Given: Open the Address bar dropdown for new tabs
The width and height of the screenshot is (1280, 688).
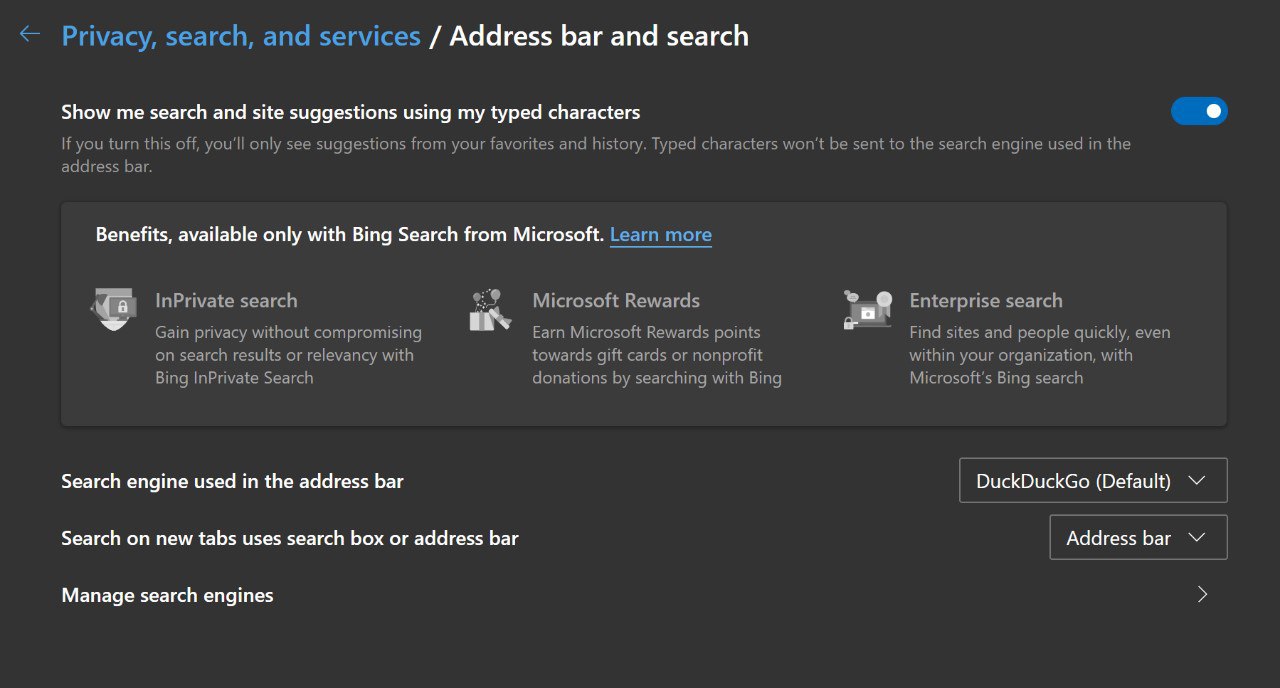Looking at the screenshot, I should pyautogui.click(x=1138, y=538).
